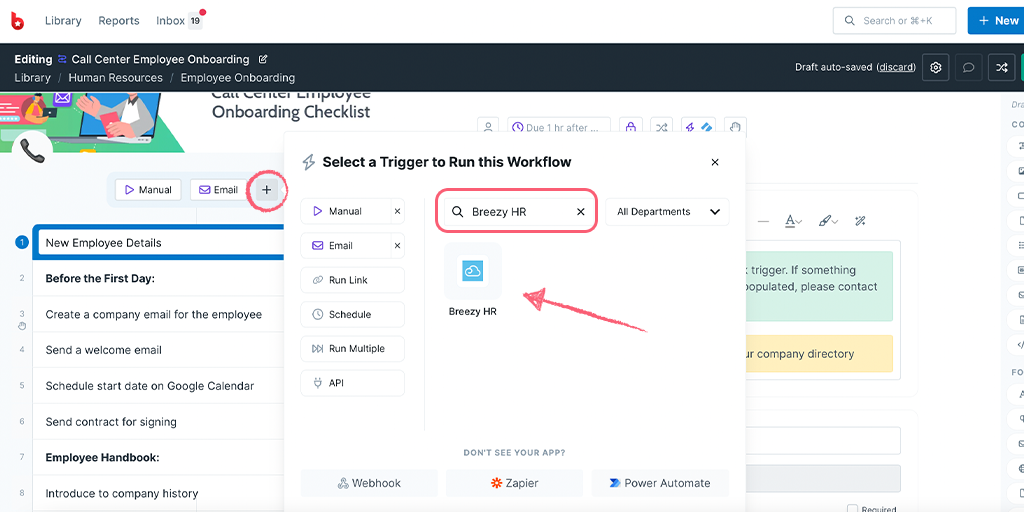Clear the Breezy HR search text

point(580,212)
